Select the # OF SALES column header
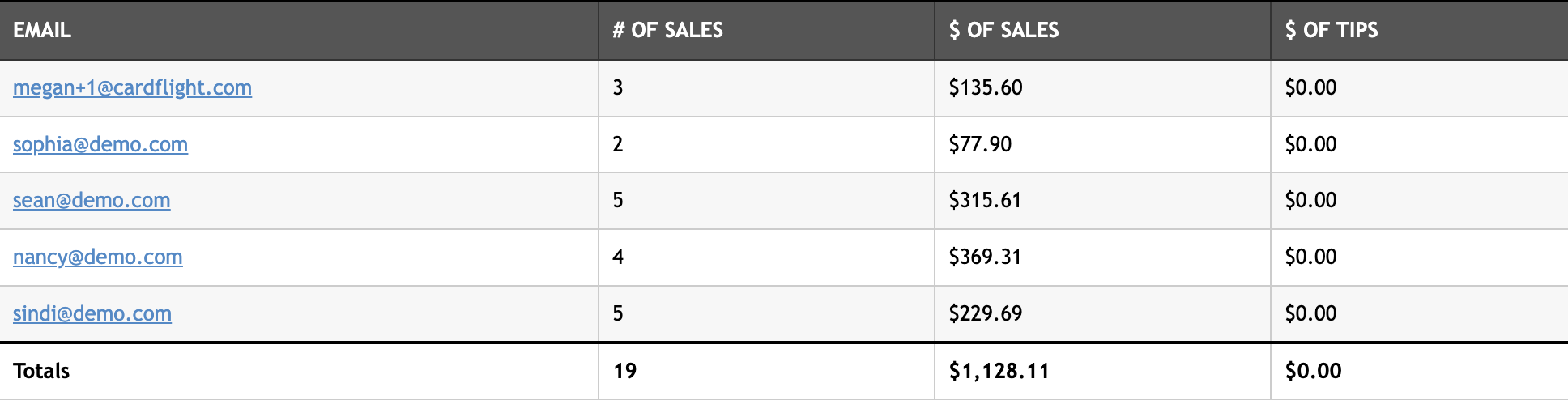The width and height of the screenshot is (1568, 400). 766,30
